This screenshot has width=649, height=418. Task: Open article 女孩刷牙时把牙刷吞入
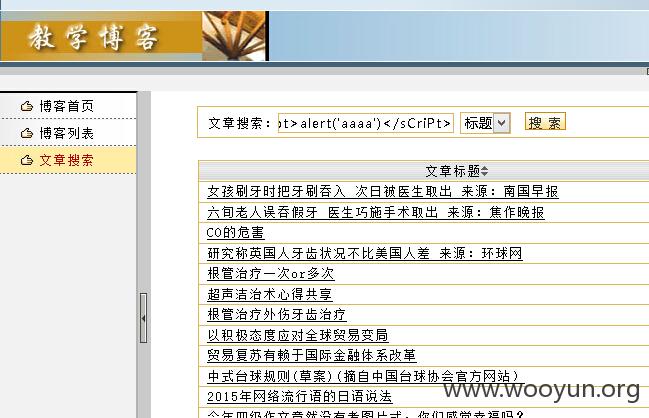[383, 192]
